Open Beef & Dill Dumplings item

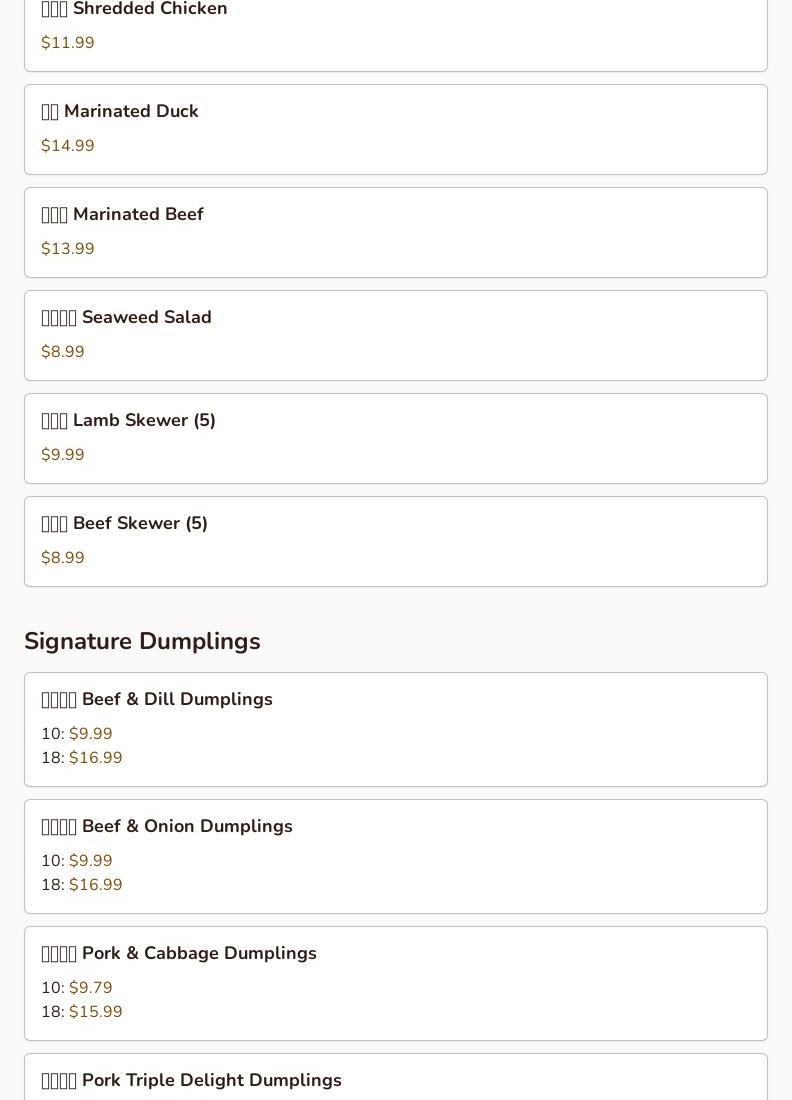pyautogui.click(x=396, y=730)
